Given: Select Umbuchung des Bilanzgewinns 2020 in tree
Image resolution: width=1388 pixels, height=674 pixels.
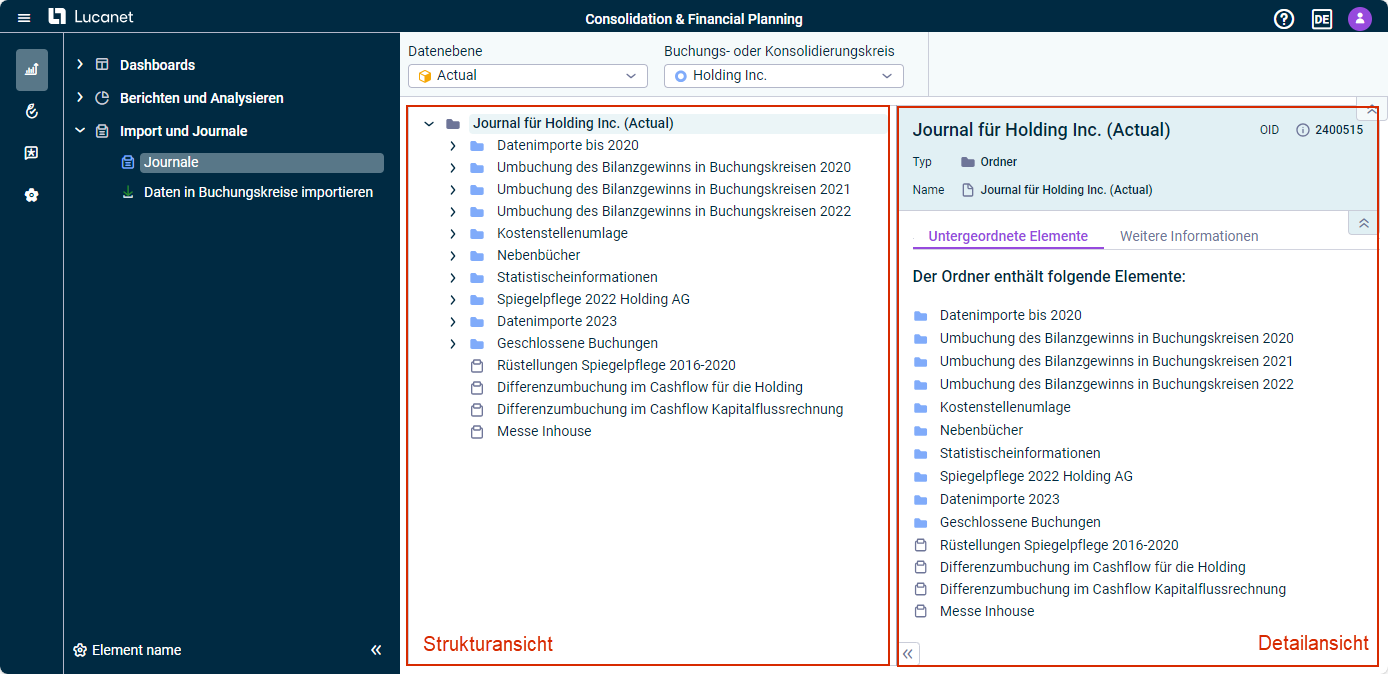Looking at the screenshot, I should 674,168.
